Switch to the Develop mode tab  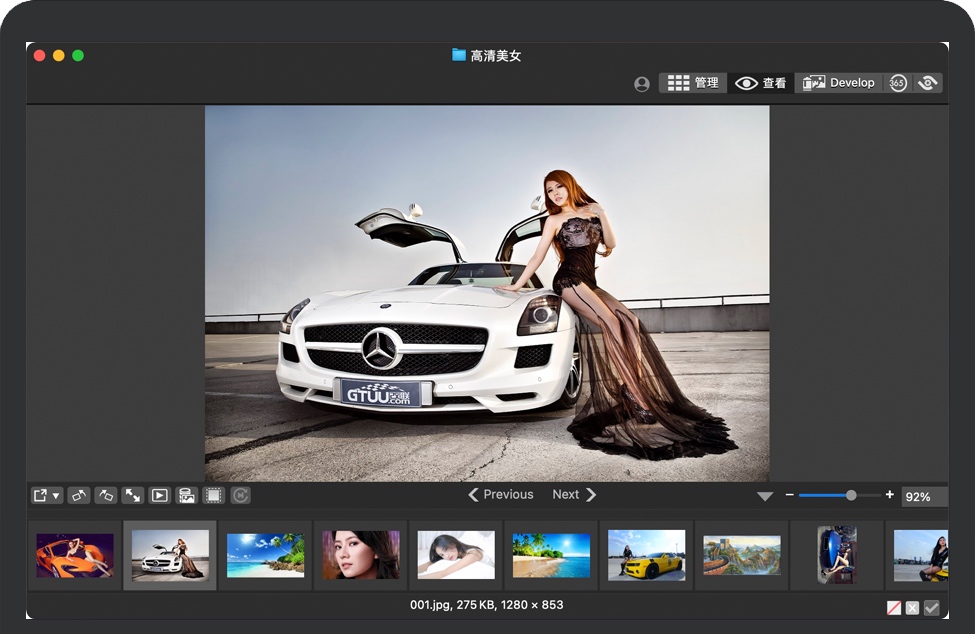[839, 83]
